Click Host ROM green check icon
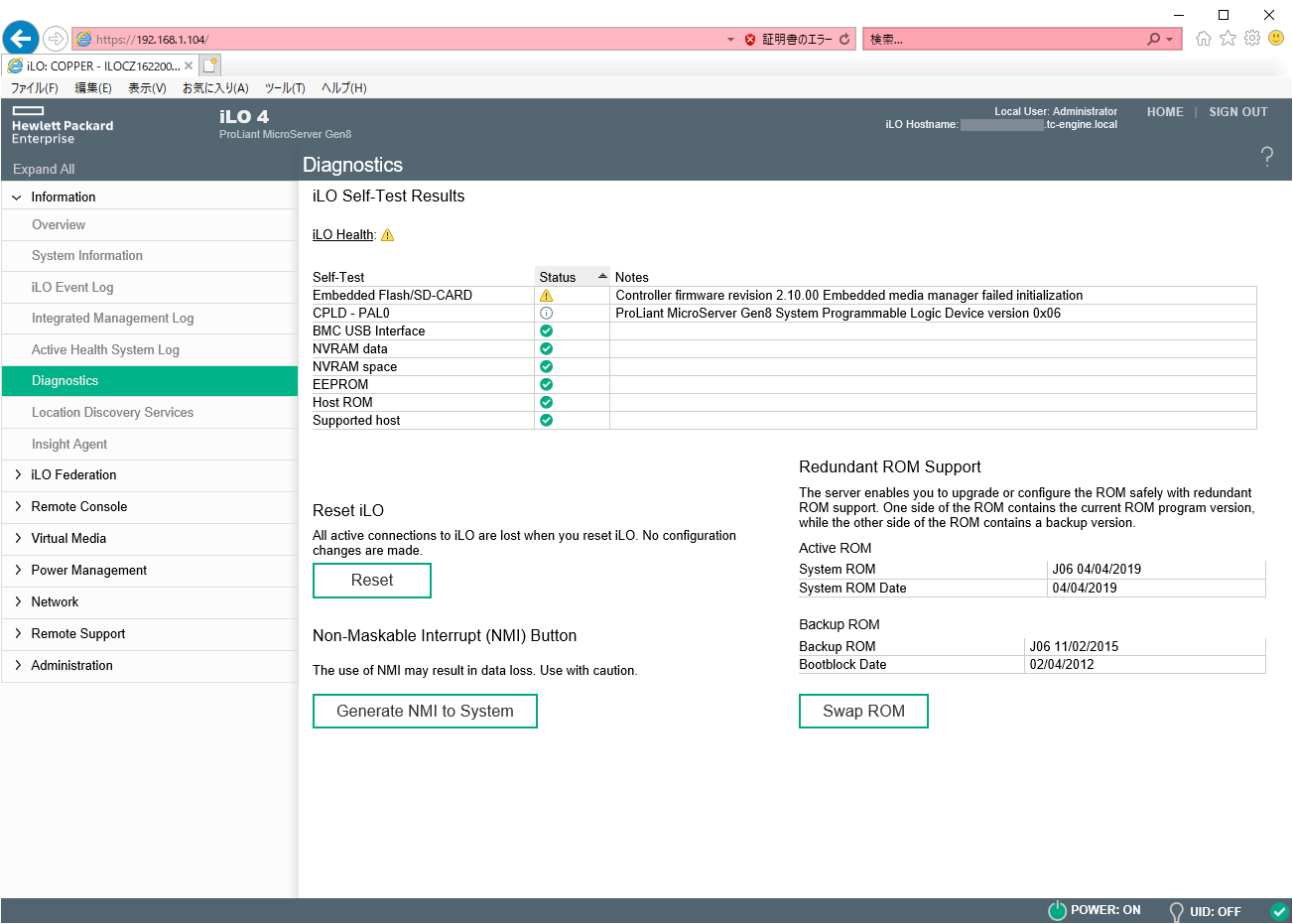This screenshot has width=1293, height=924. point(546,403)
